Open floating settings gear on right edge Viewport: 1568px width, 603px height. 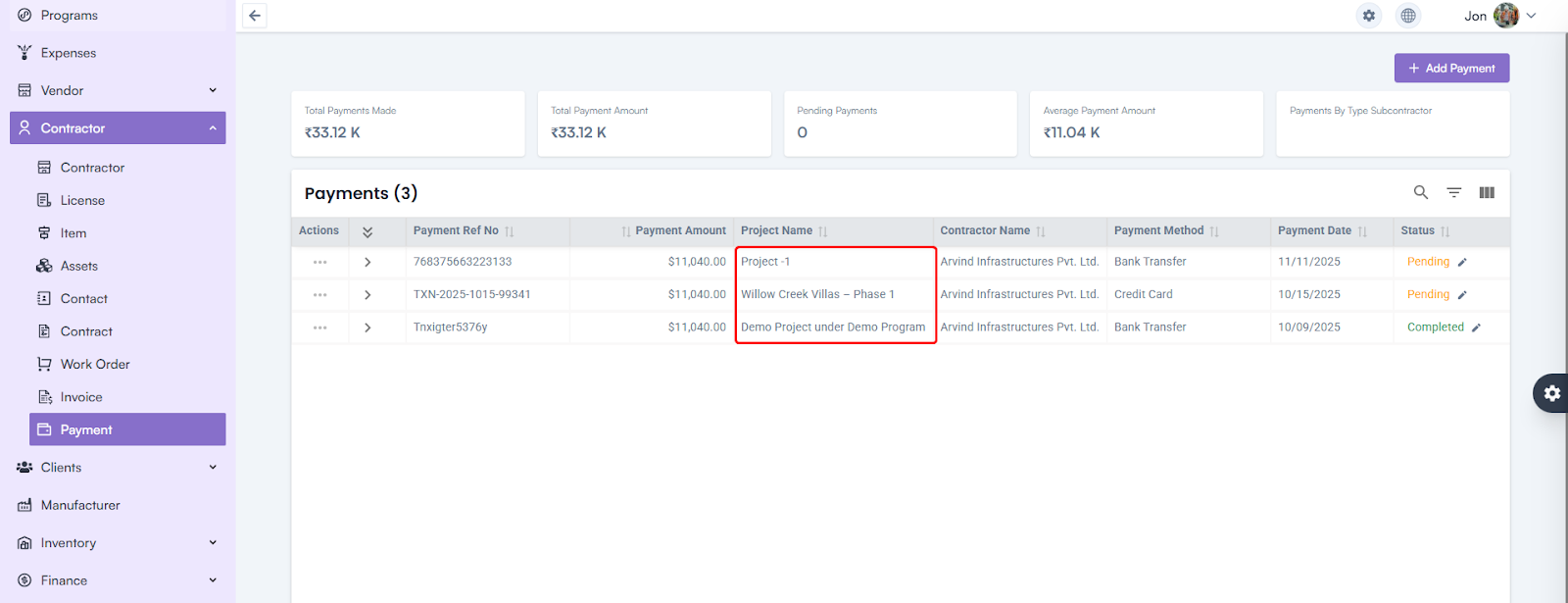(x=1551, y=393)
